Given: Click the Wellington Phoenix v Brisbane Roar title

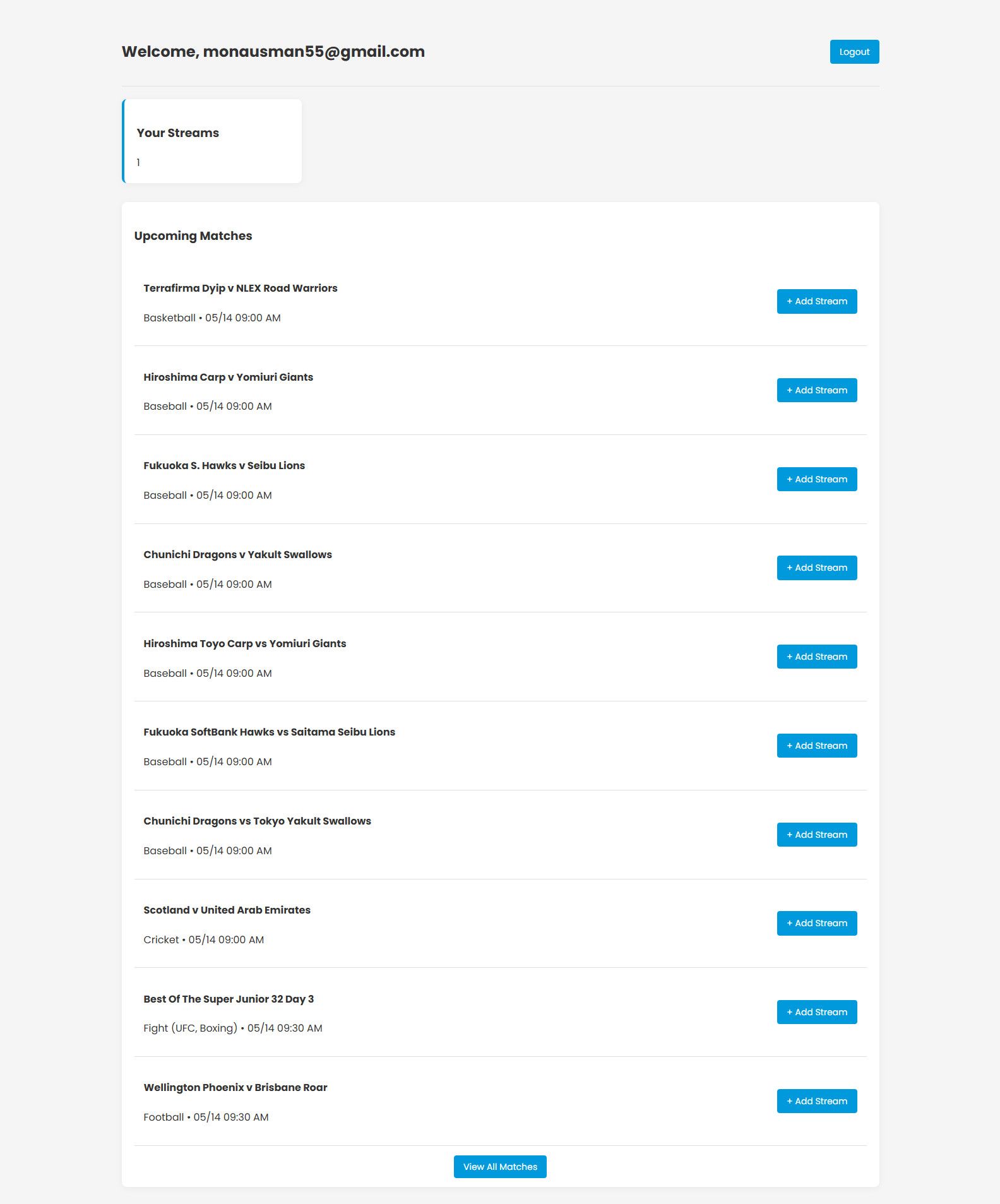Looking at the screenshot, I should [x=235, y=1087].
